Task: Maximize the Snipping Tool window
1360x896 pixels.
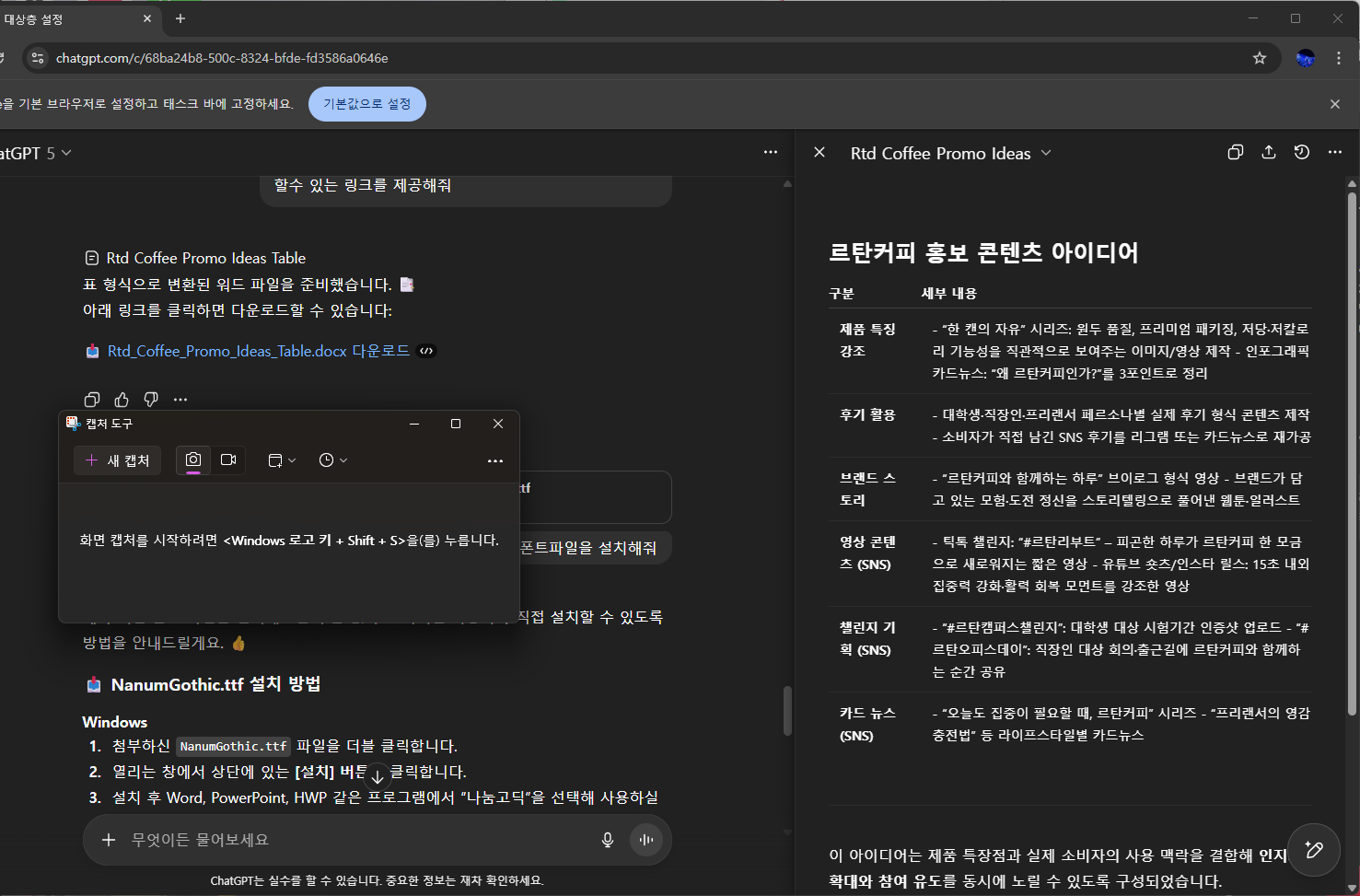Action: click(x=456, y=424)
